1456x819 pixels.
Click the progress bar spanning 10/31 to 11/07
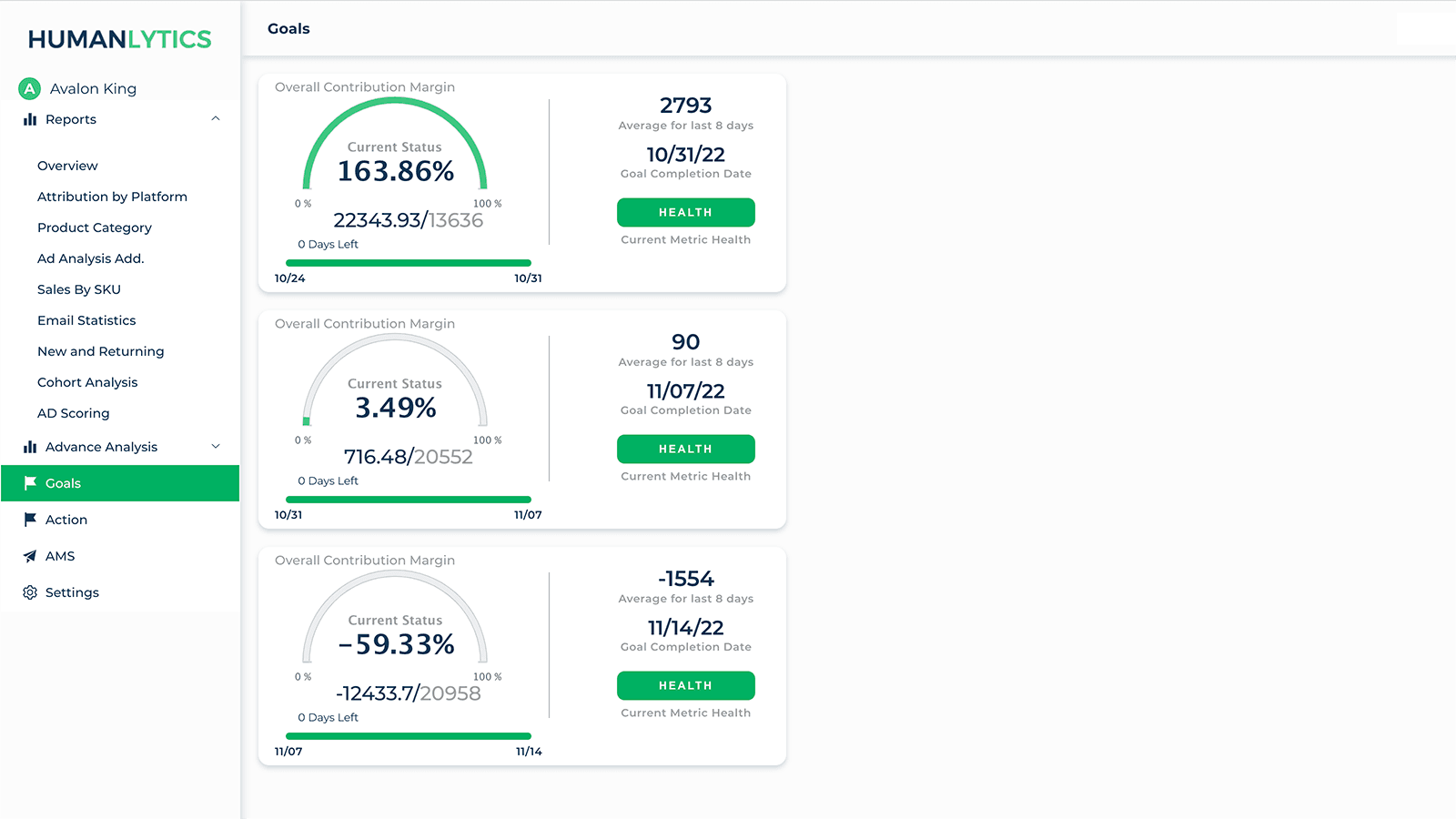click(408, 499)
